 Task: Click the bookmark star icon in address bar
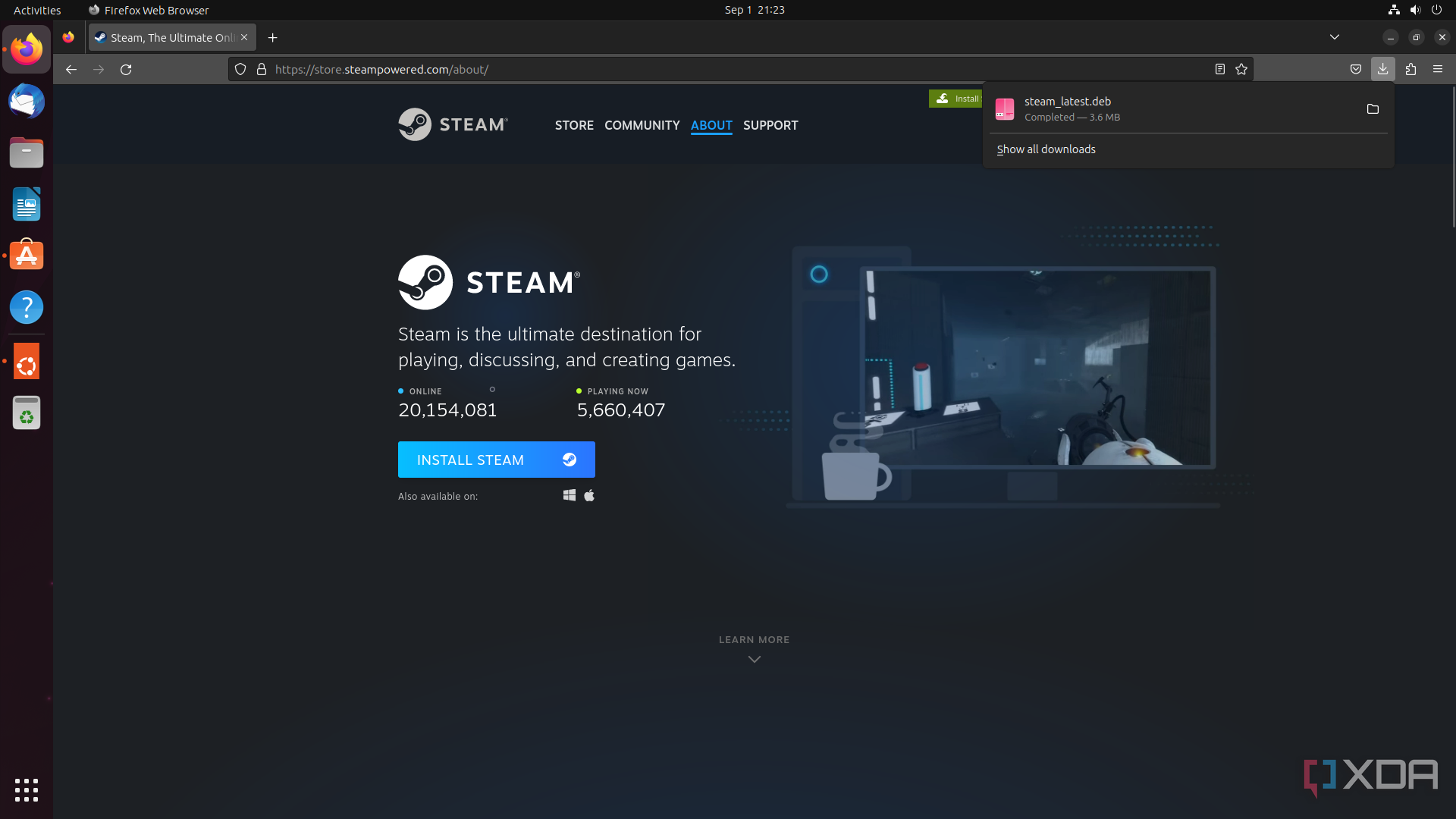click(x=1242, y=69)
